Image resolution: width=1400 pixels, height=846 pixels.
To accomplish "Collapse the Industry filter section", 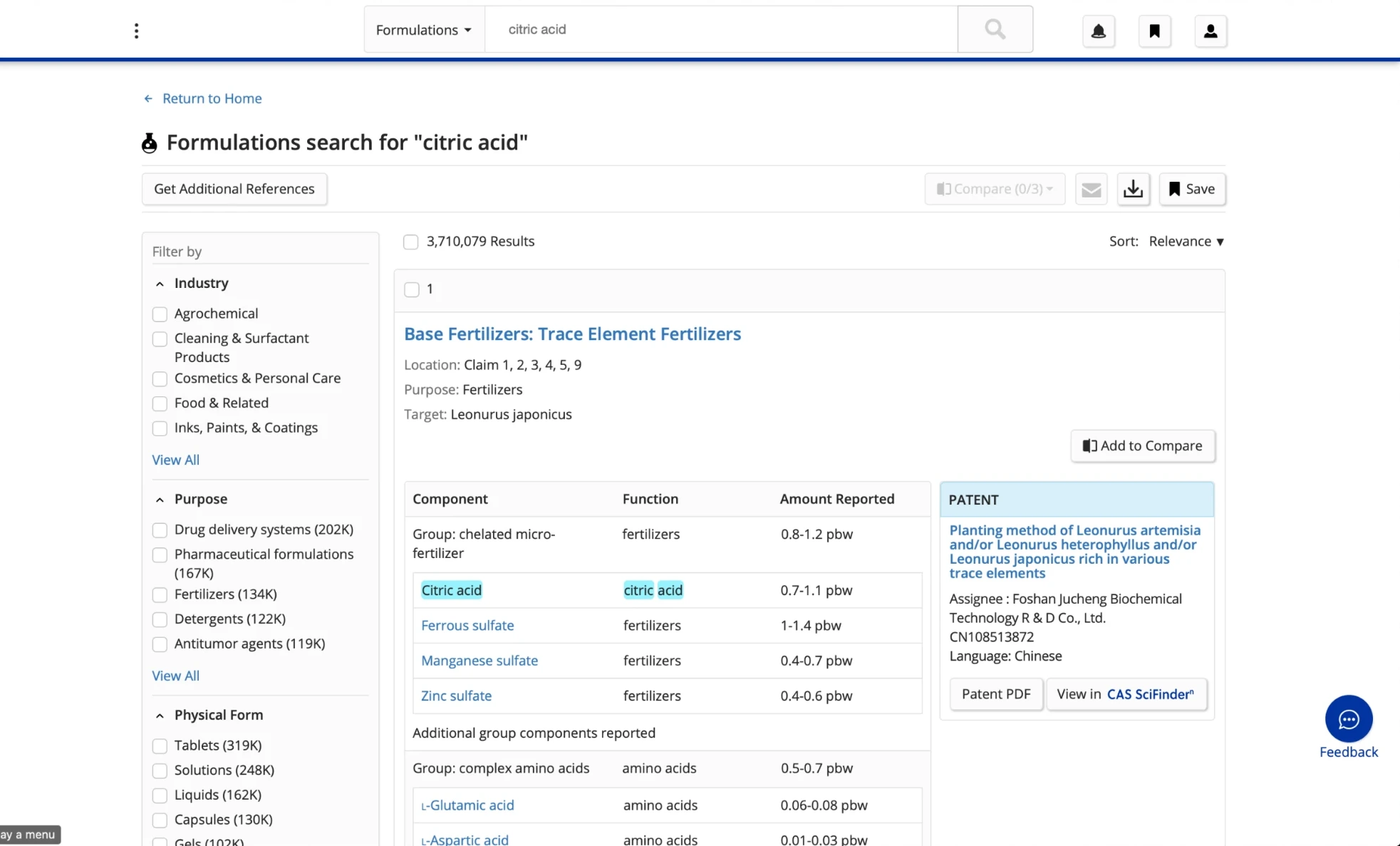I will point(160,284).
